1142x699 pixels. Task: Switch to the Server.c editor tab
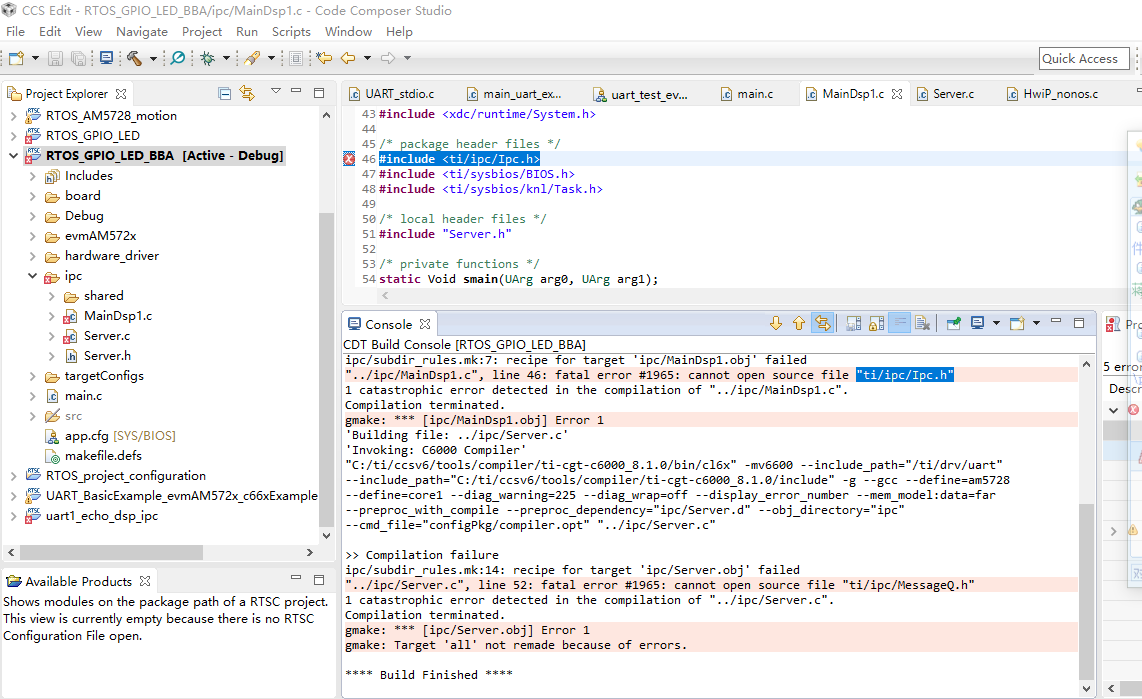(953, 94)
